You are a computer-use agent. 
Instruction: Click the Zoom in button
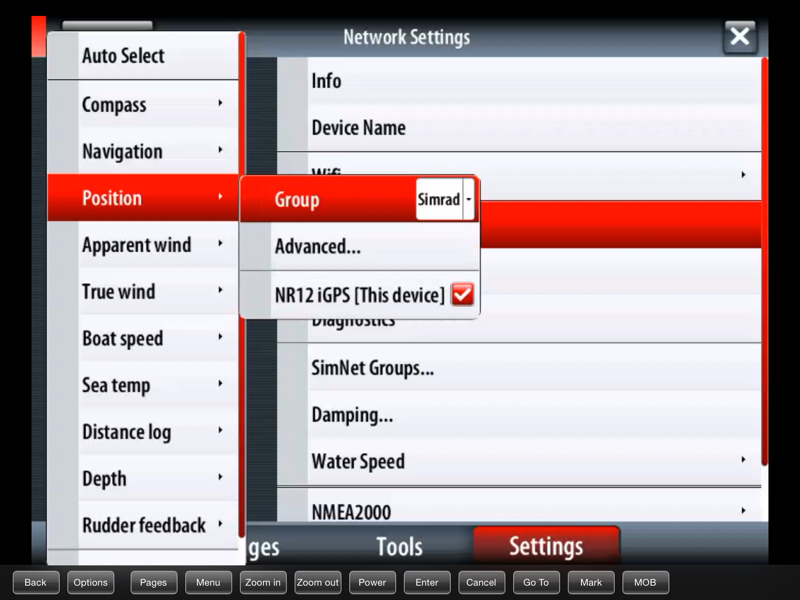(263, 583)
